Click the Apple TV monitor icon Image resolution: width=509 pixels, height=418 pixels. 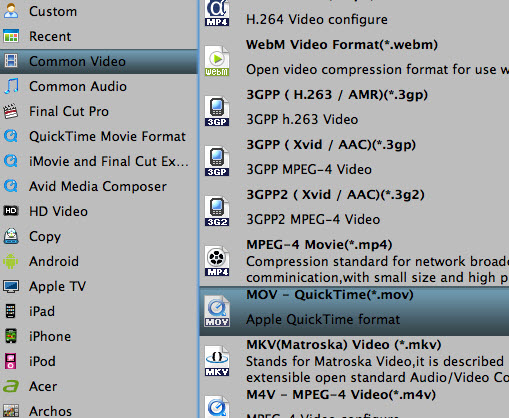point(11,286)
